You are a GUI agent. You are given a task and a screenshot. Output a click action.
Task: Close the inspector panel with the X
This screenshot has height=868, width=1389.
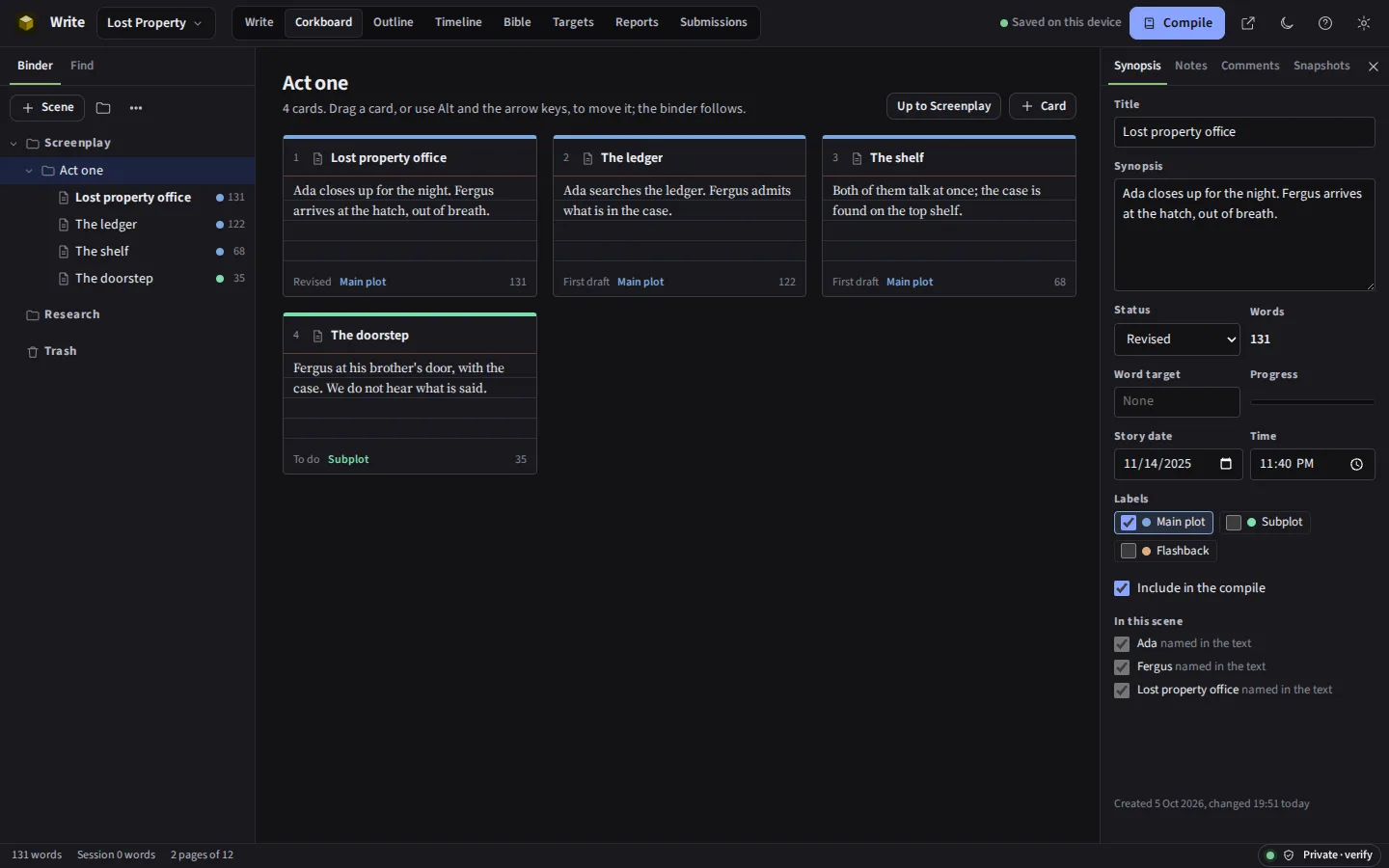pyautogui.click(x=1374, y=67)
